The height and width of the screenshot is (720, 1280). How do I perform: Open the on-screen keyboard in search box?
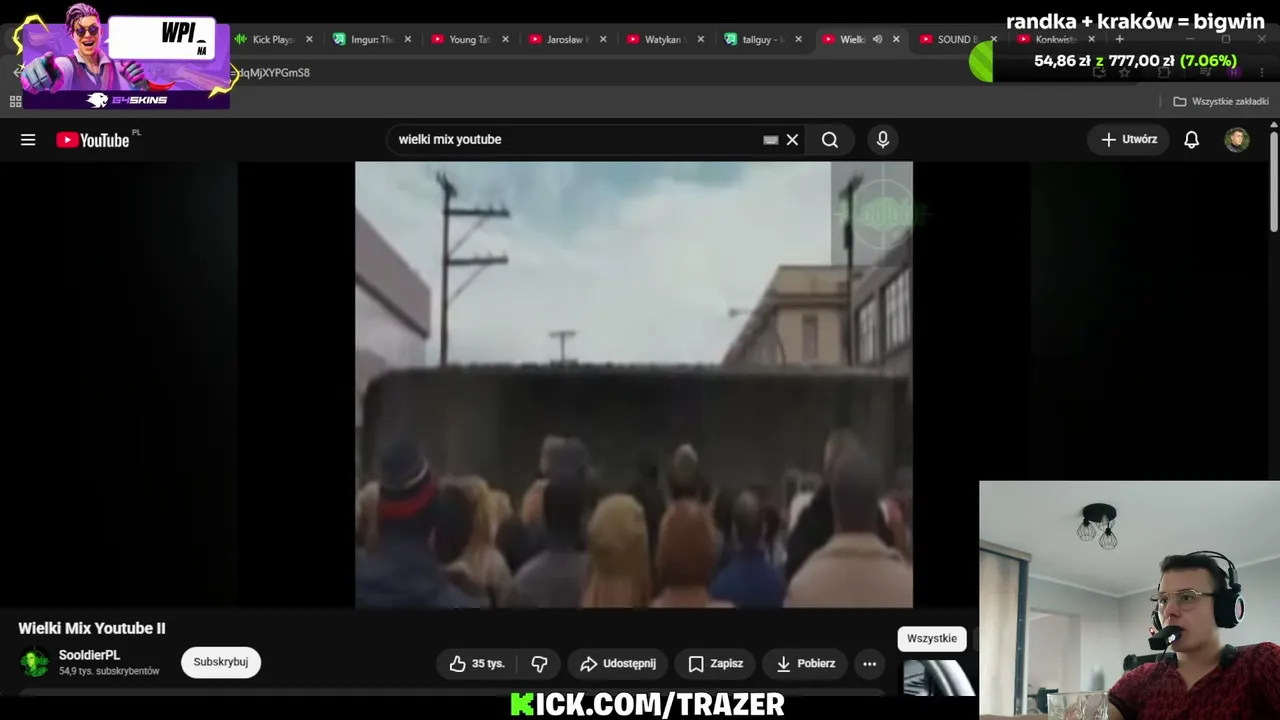pos(770,140)
